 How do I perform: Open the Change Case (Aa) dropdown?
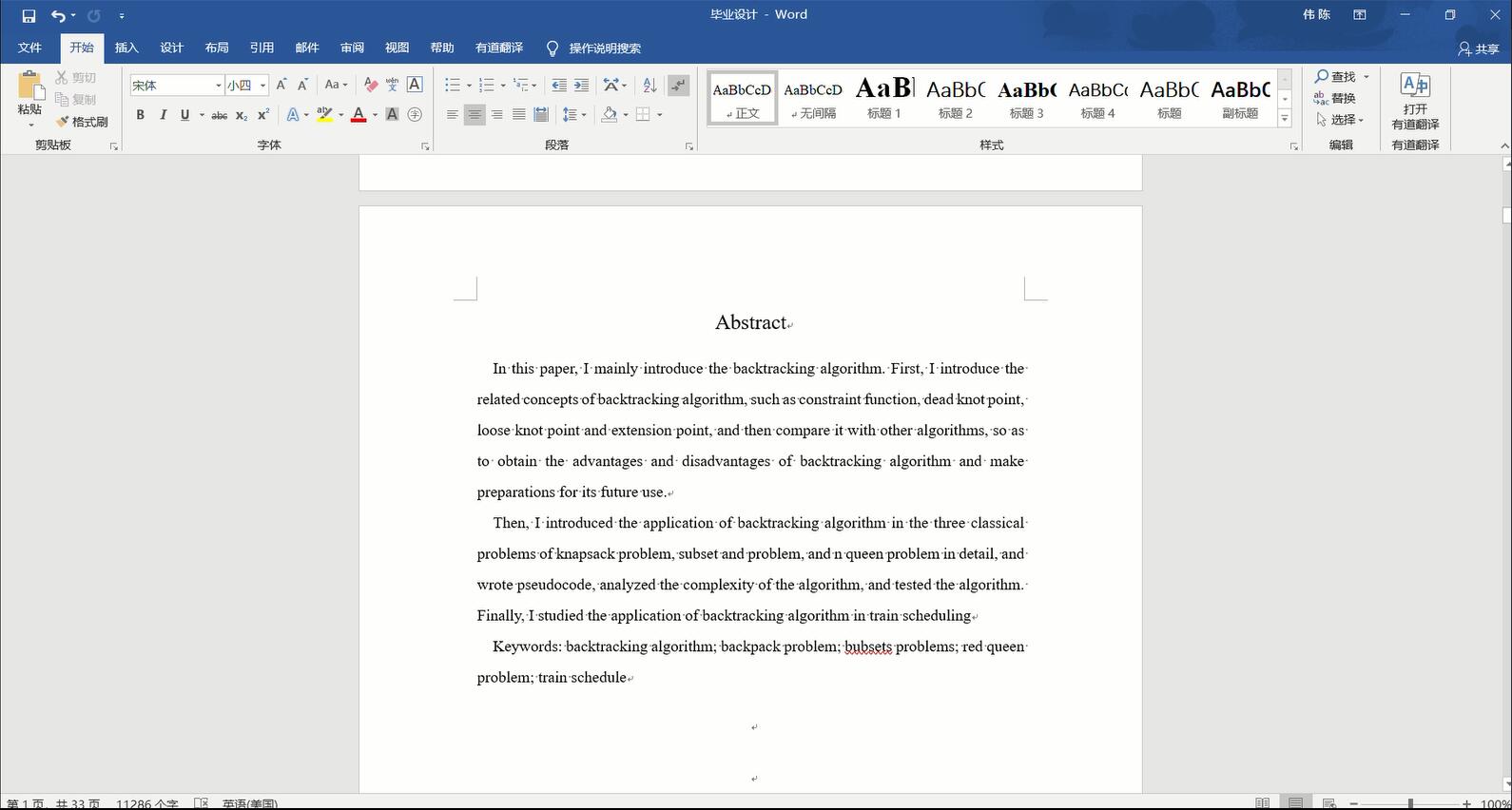click(x=336, y=85)
